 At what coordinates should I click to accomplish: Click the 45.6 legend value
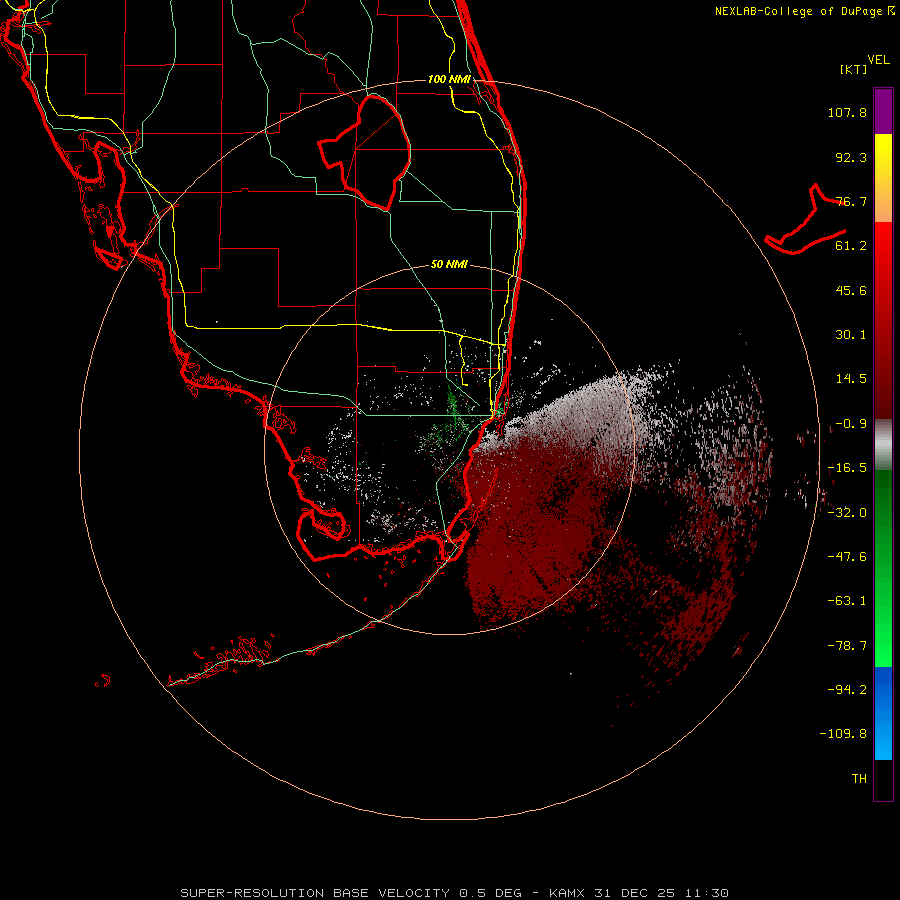tap(851, 290)
